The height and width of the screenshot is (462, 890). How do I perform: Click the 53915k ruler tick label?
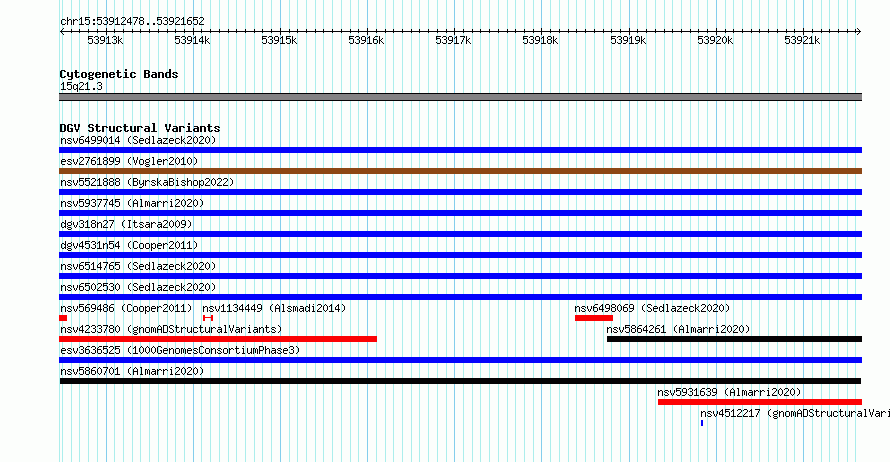[x=279, y=40]
